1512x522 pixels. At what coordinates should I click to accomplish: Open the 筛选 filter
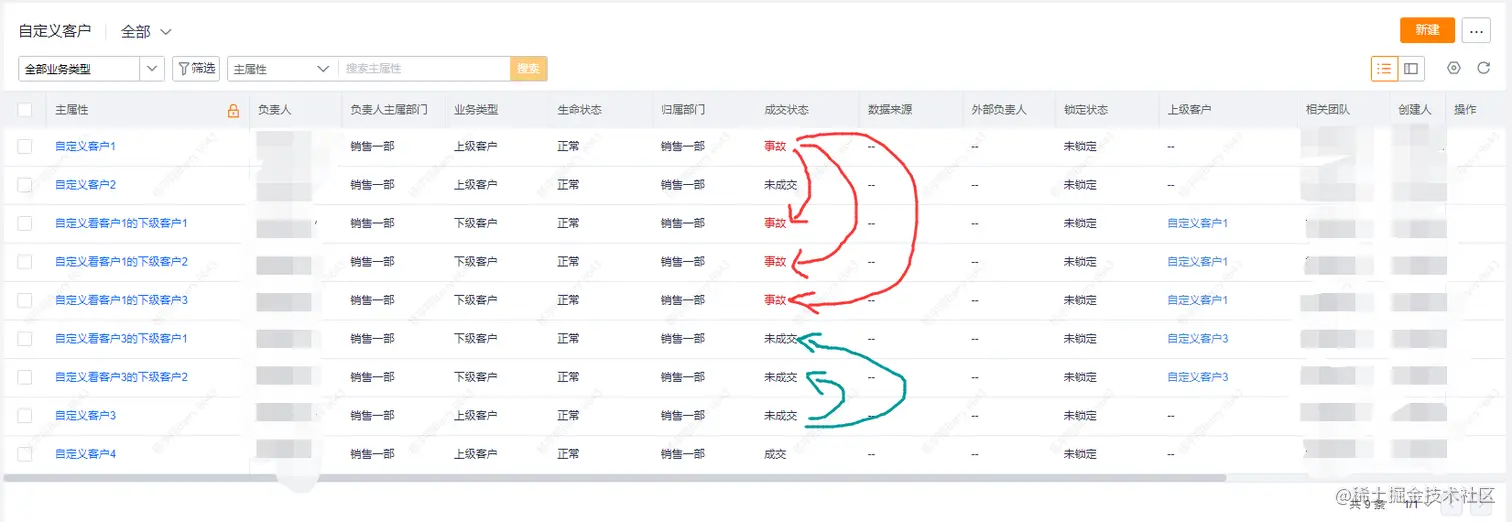pyautogui.click(x=196, y=68)
